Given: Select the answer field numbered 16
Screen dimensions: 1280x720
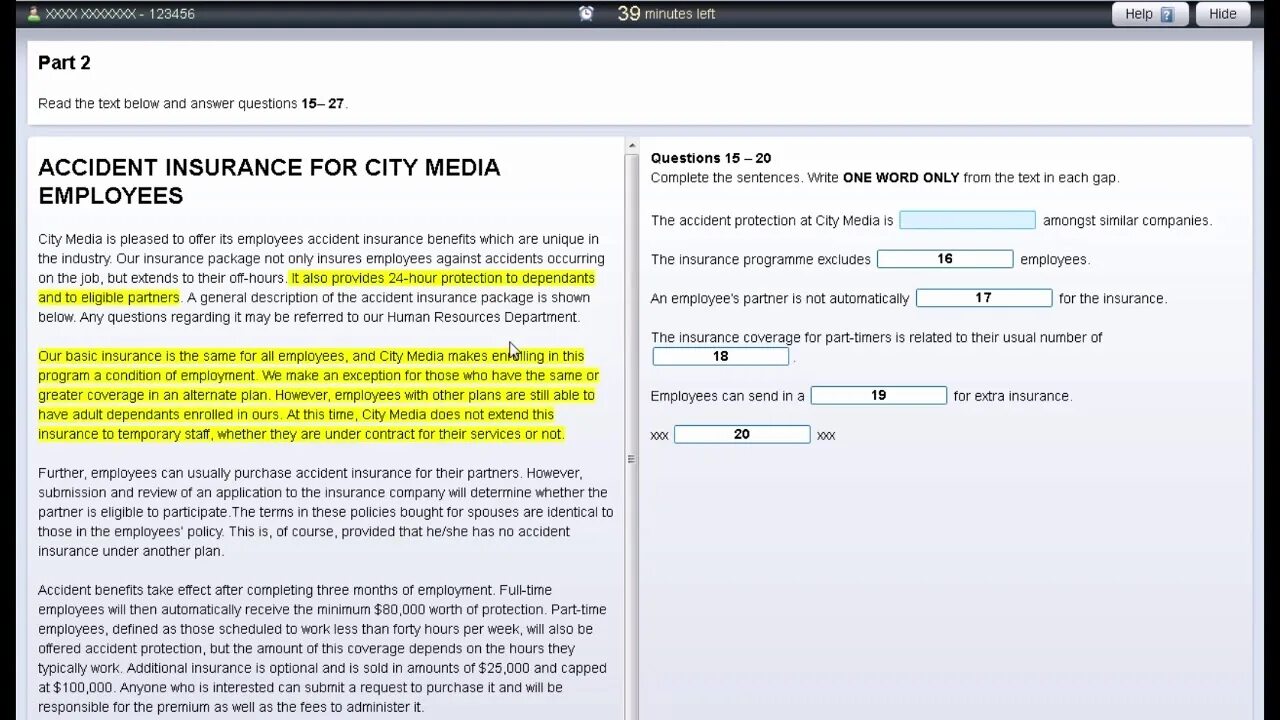Looking at the screenshot, I should (x=945, y=259).
